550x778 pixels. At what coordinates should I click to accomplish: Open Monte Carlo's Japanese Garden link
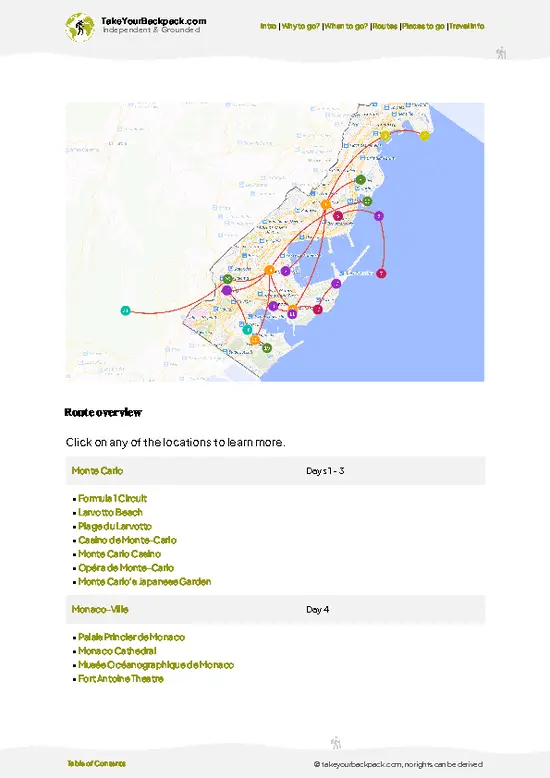tap(144, 582)
